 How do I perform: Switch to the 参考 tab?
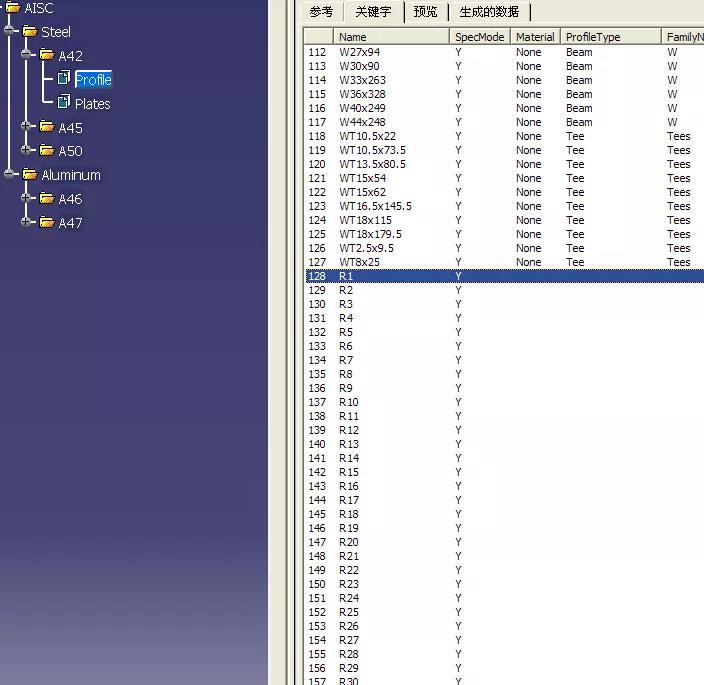coord(321,12)
